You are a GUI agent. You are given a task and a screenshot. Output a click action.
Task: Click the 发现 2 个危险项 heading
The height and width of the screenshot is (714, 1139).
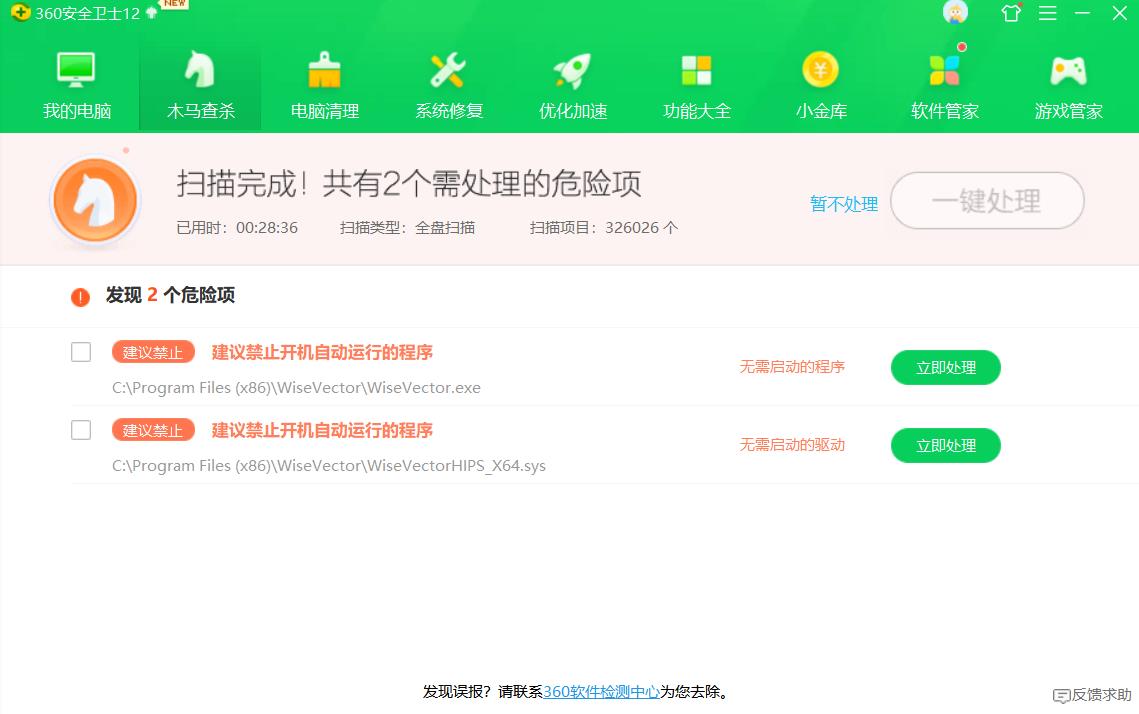coord(170,295)
